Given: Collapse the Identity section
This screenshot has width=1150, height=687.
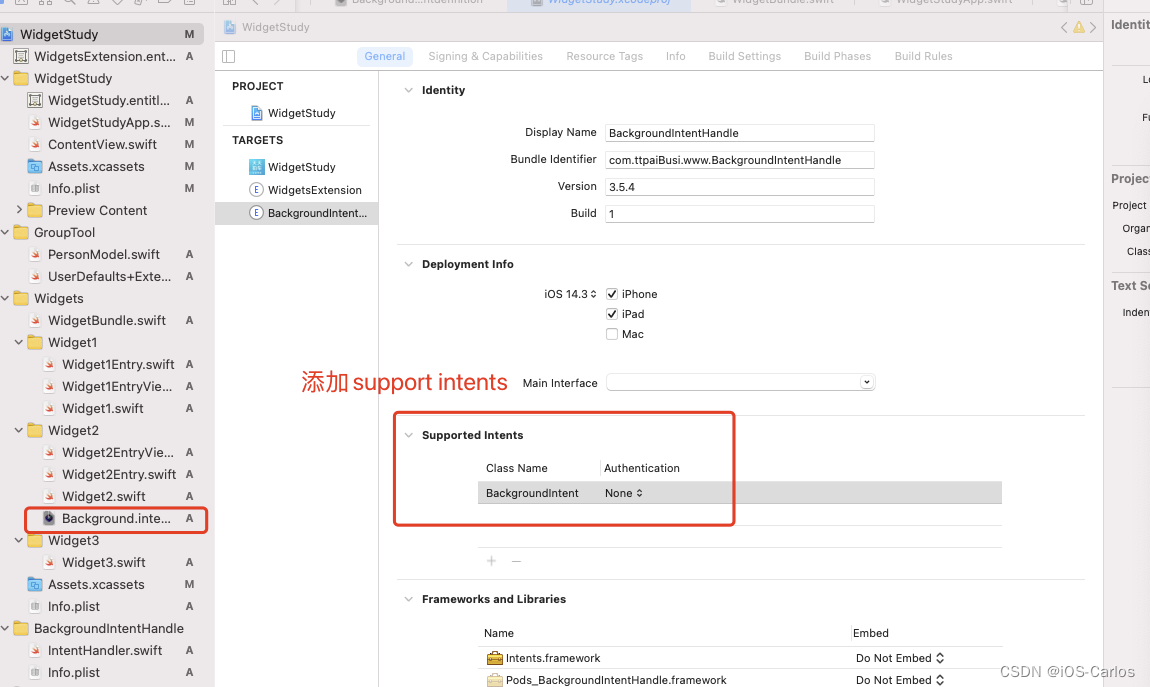Looking at the screenshot, I should click(x=409, y=90).
